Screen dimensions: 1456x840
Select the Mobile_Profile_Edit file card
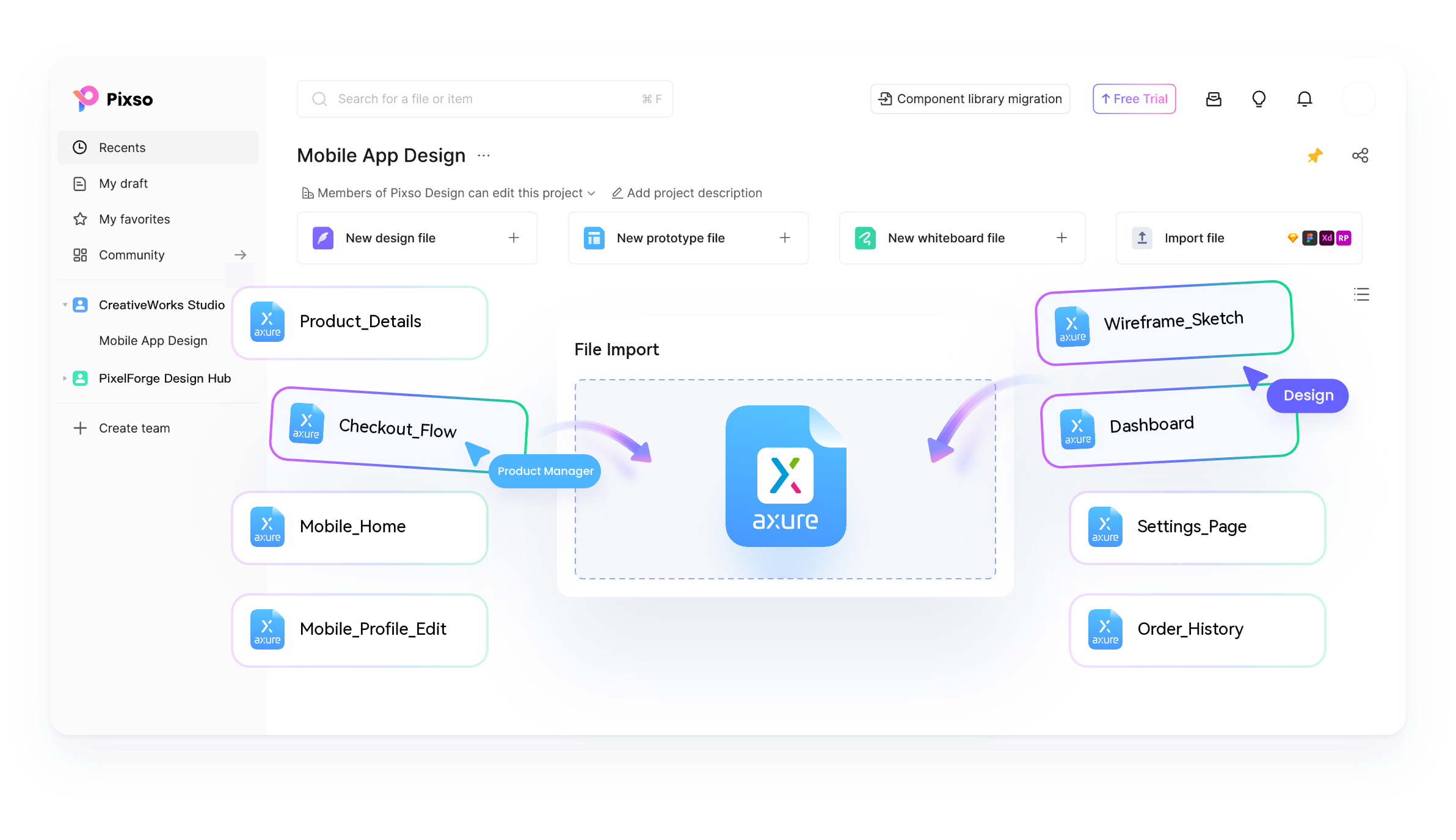pos(360,630)
